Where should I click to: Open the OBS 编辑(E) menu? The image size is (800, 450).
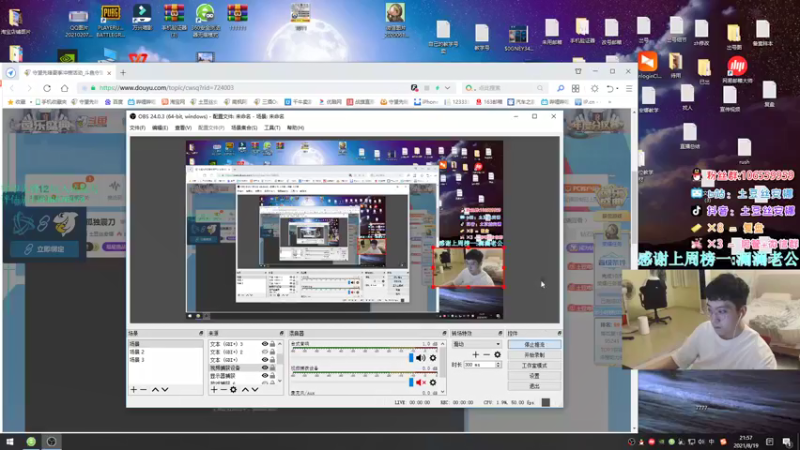click(160, 128)
